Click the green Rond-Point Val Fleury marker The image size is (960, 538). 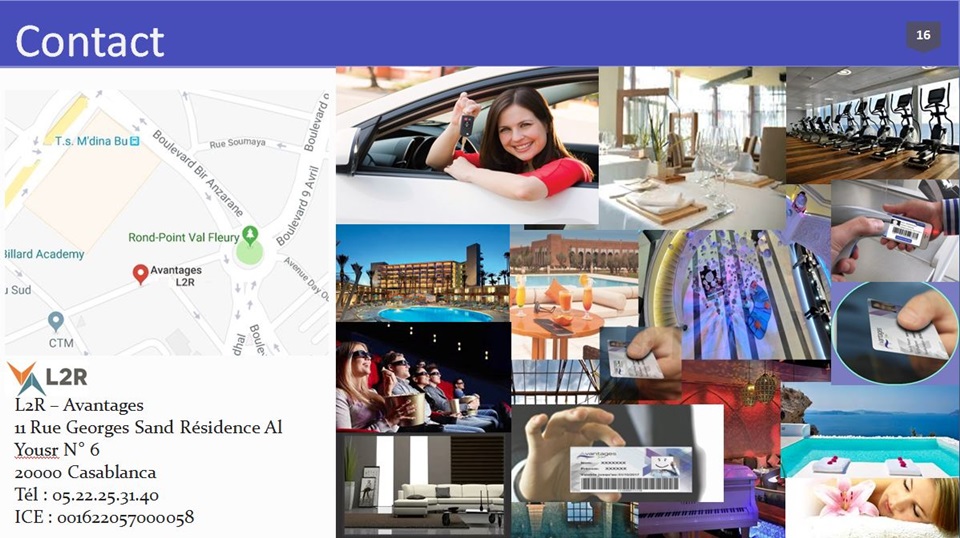click(250, 236)
